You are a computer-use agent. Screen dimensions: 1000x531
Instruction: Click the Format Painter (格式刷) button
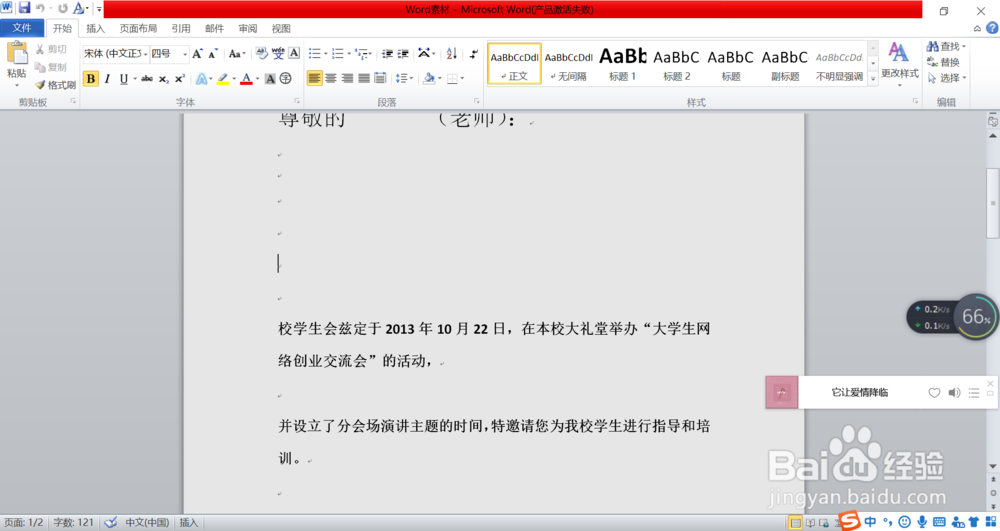click(55, 85)
